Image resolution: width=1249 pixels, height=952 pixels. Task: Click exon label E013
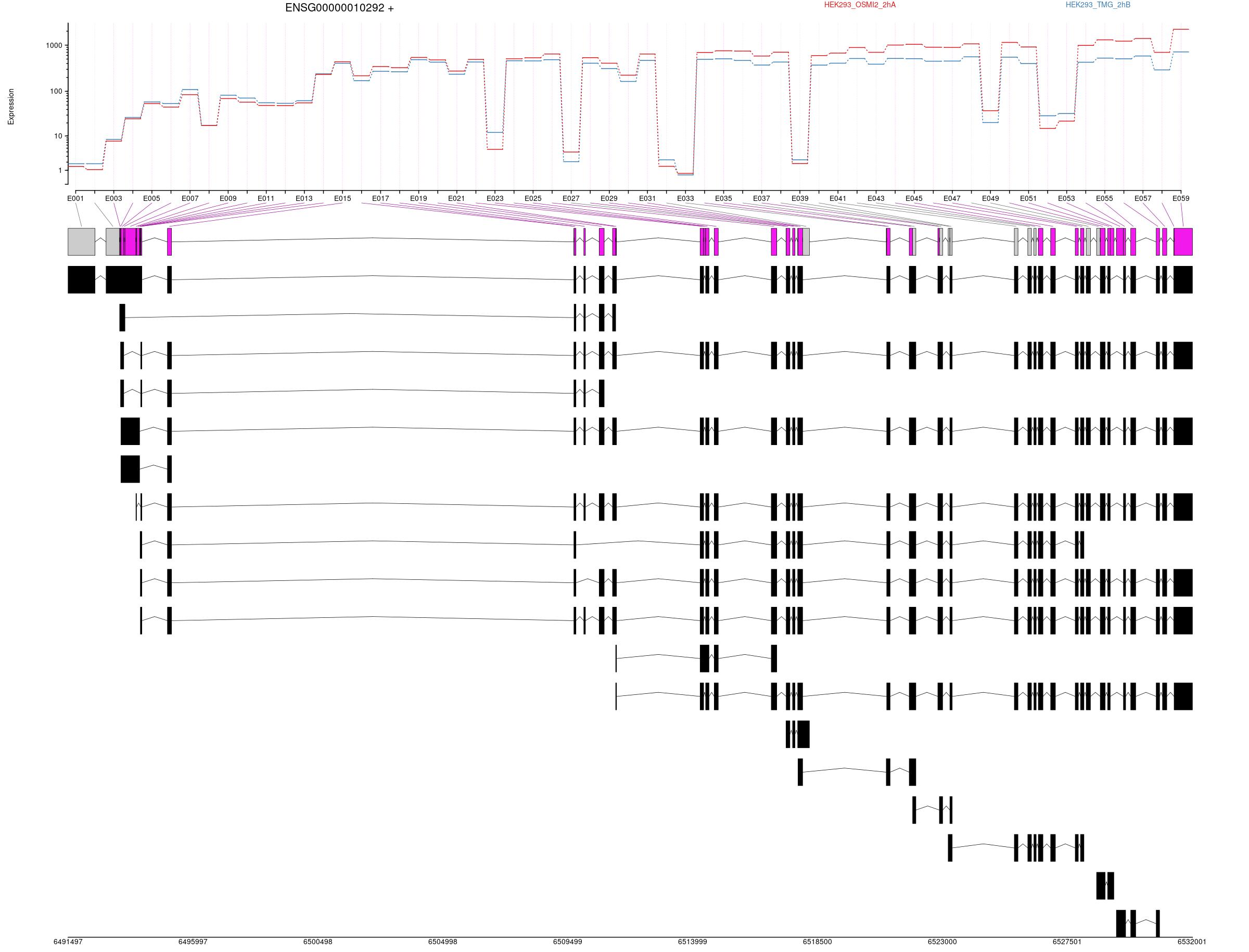[303, 198]
